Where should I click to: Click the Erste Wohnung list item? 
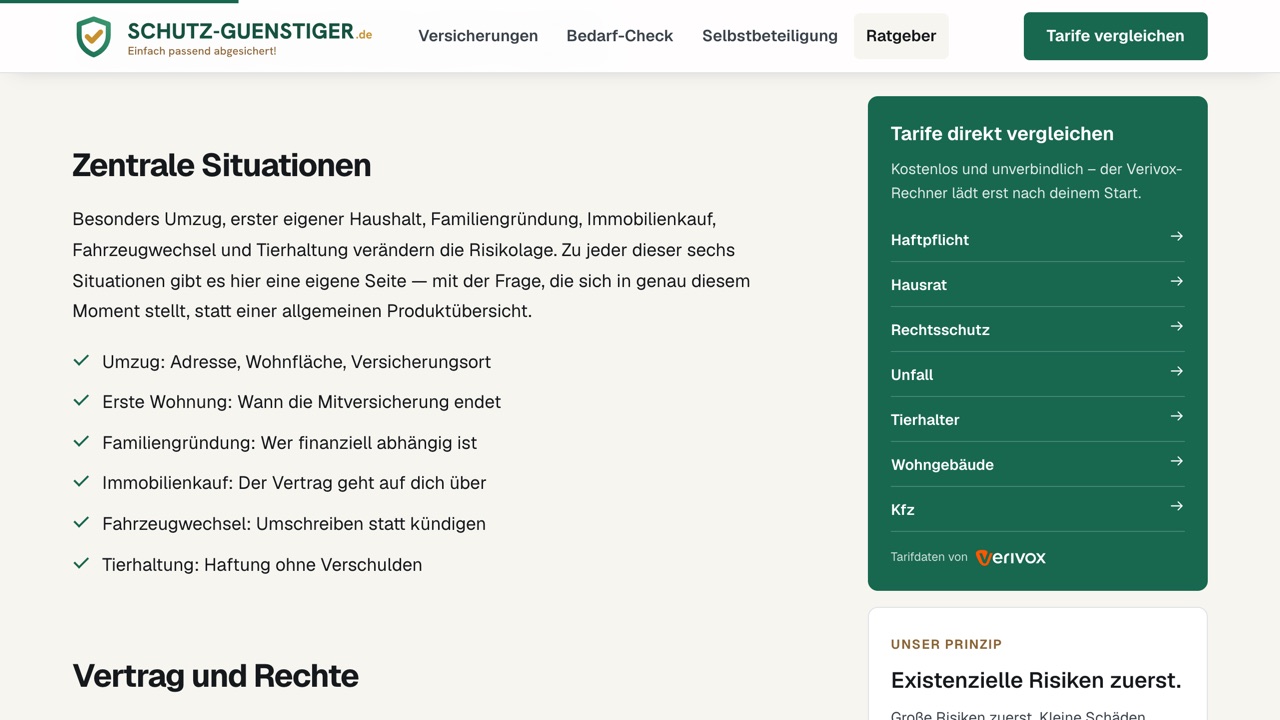pyautogui.click(x=301, y=402)
